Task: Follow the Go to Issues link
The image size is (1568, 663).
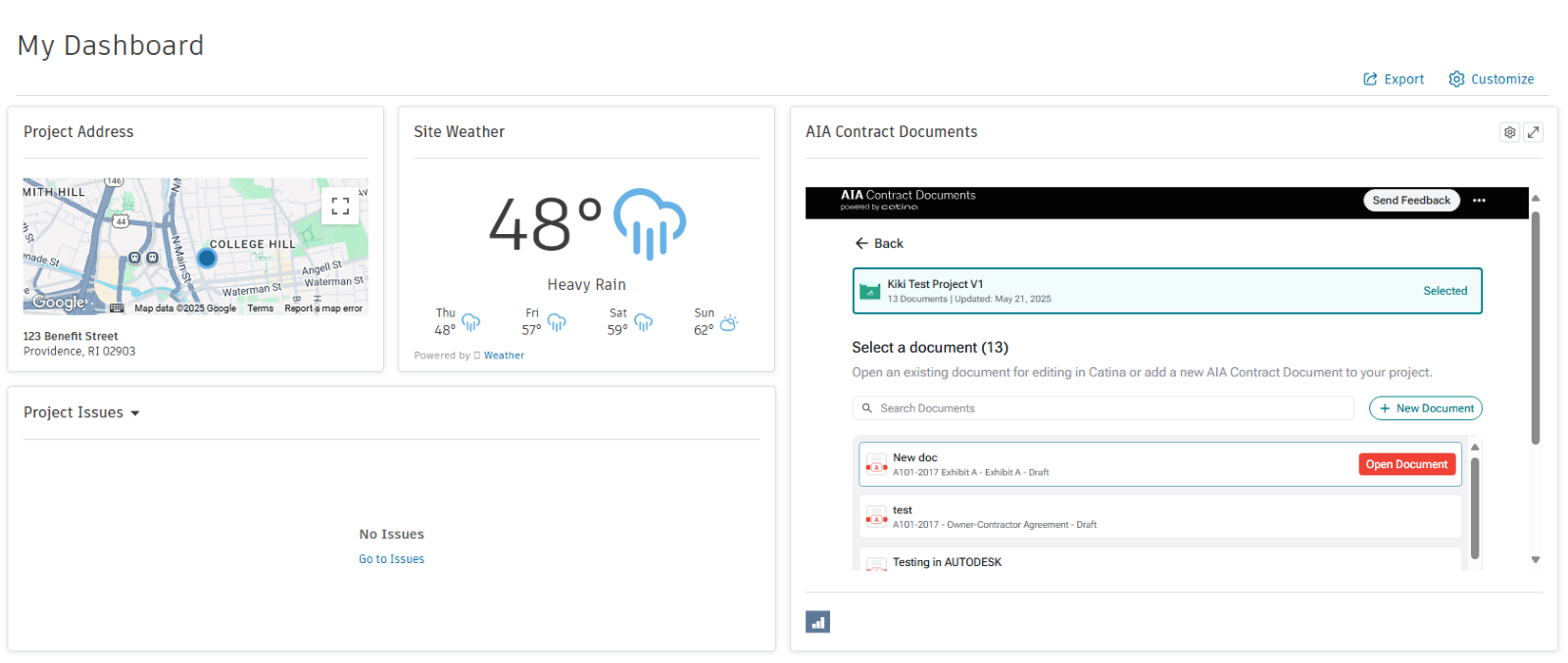Action: (391, 559)
